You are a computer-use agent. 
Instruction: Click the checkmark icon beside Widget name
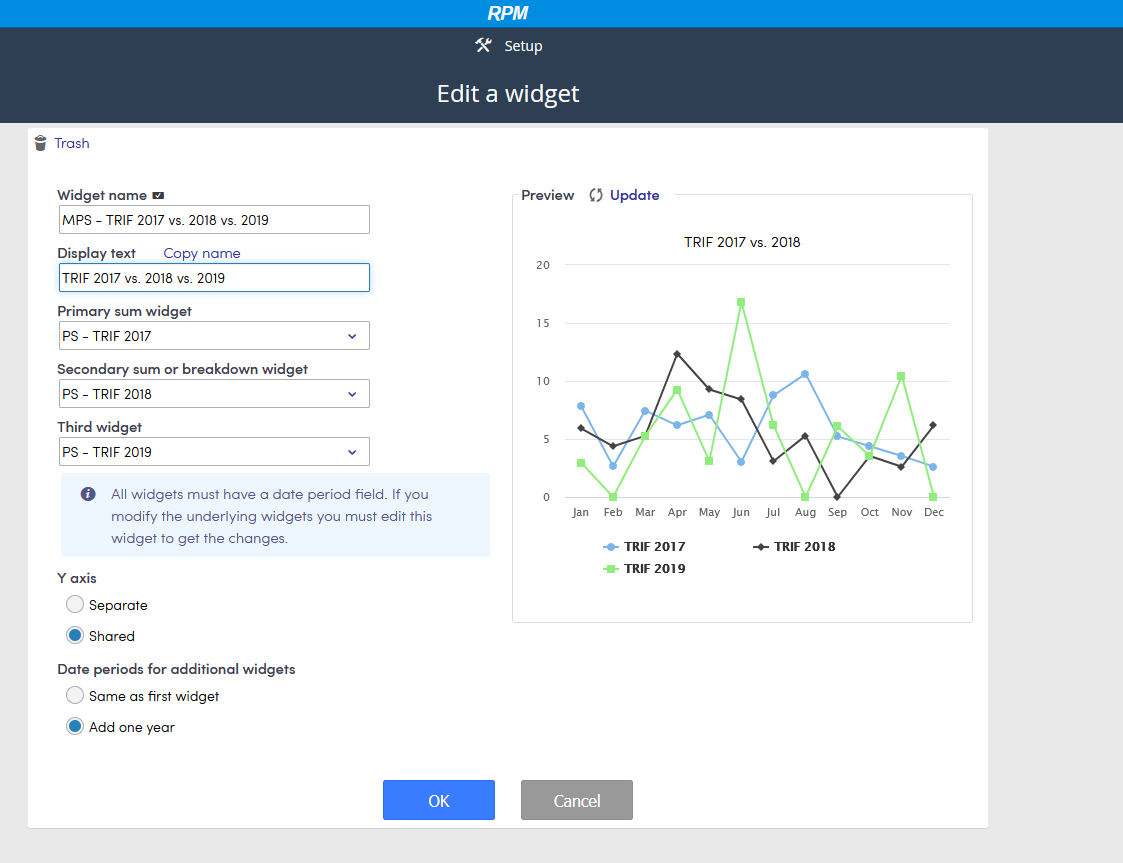pos(159,195)
